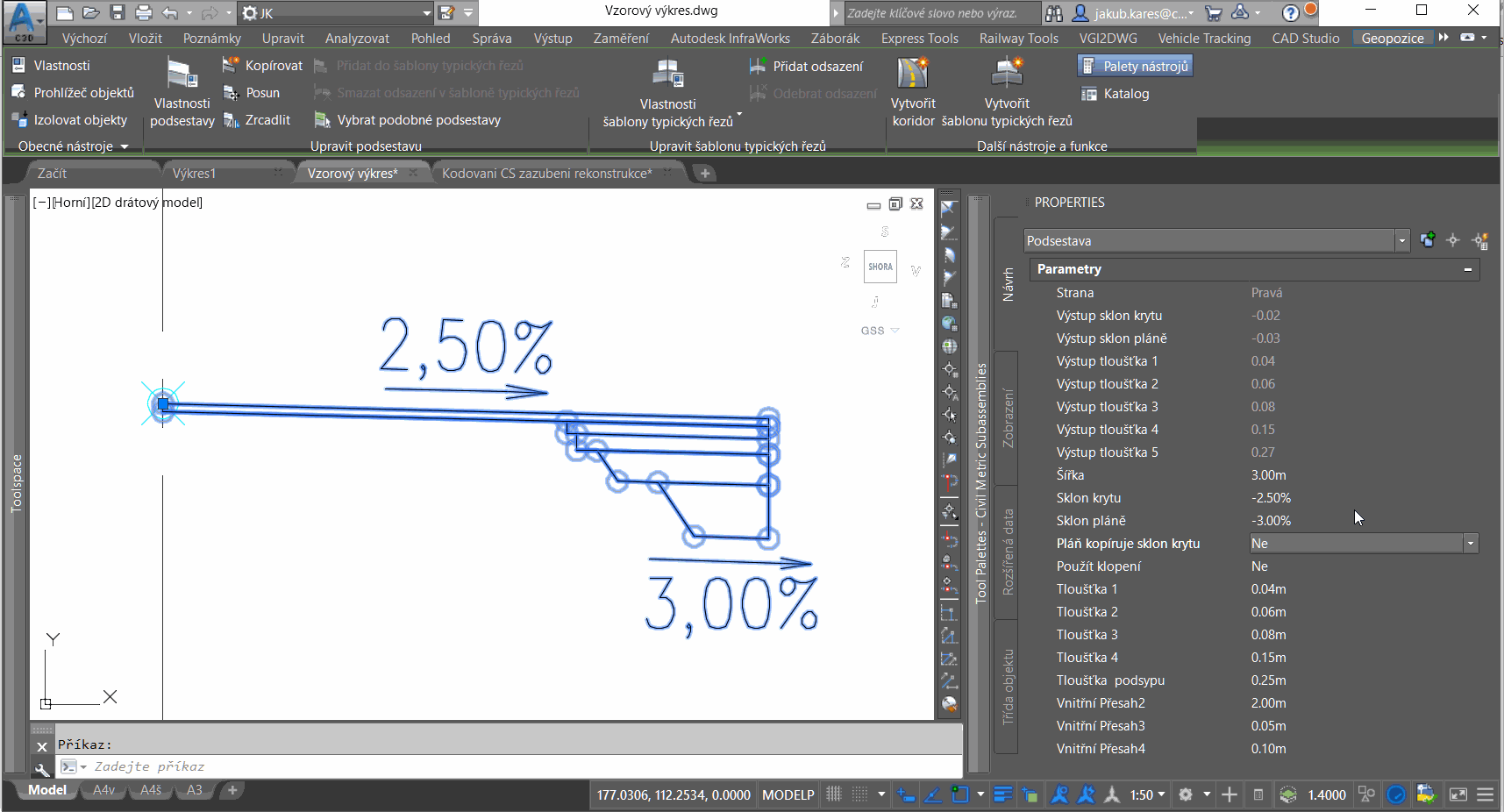Click the Help question mark icon
The height and width of the screenshot is (812, 1504).
tap(1290, 13)
